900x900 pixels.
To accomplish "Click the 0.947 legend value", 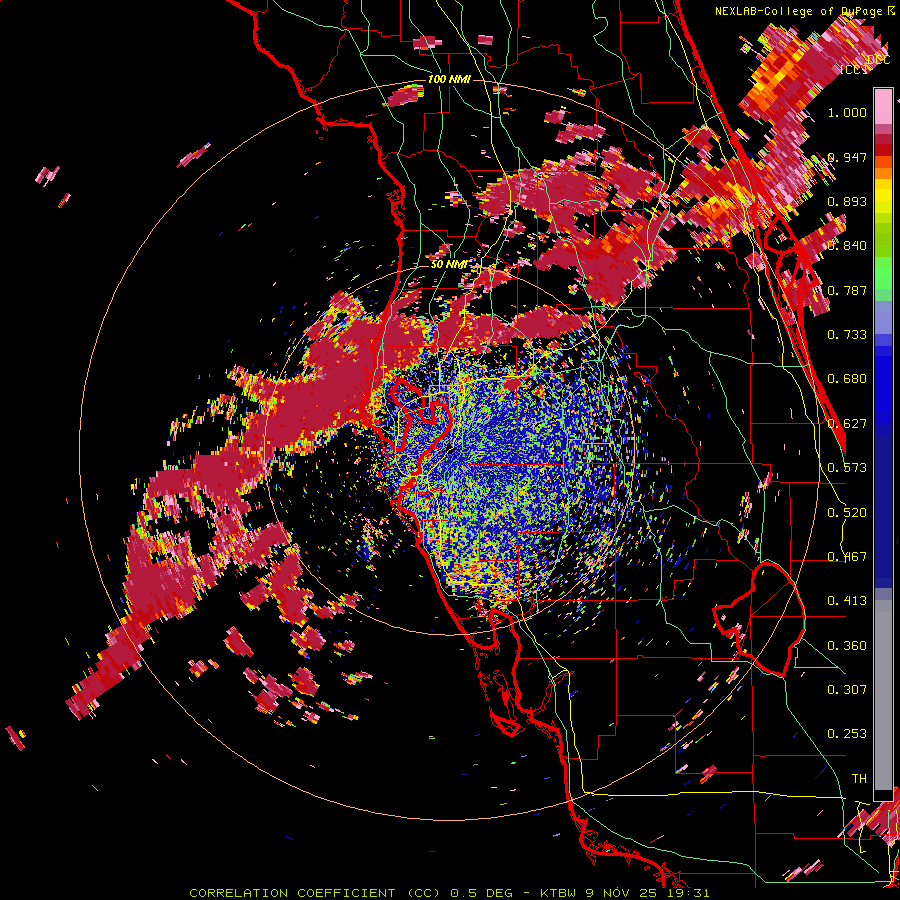I will [x=847, y=157].
